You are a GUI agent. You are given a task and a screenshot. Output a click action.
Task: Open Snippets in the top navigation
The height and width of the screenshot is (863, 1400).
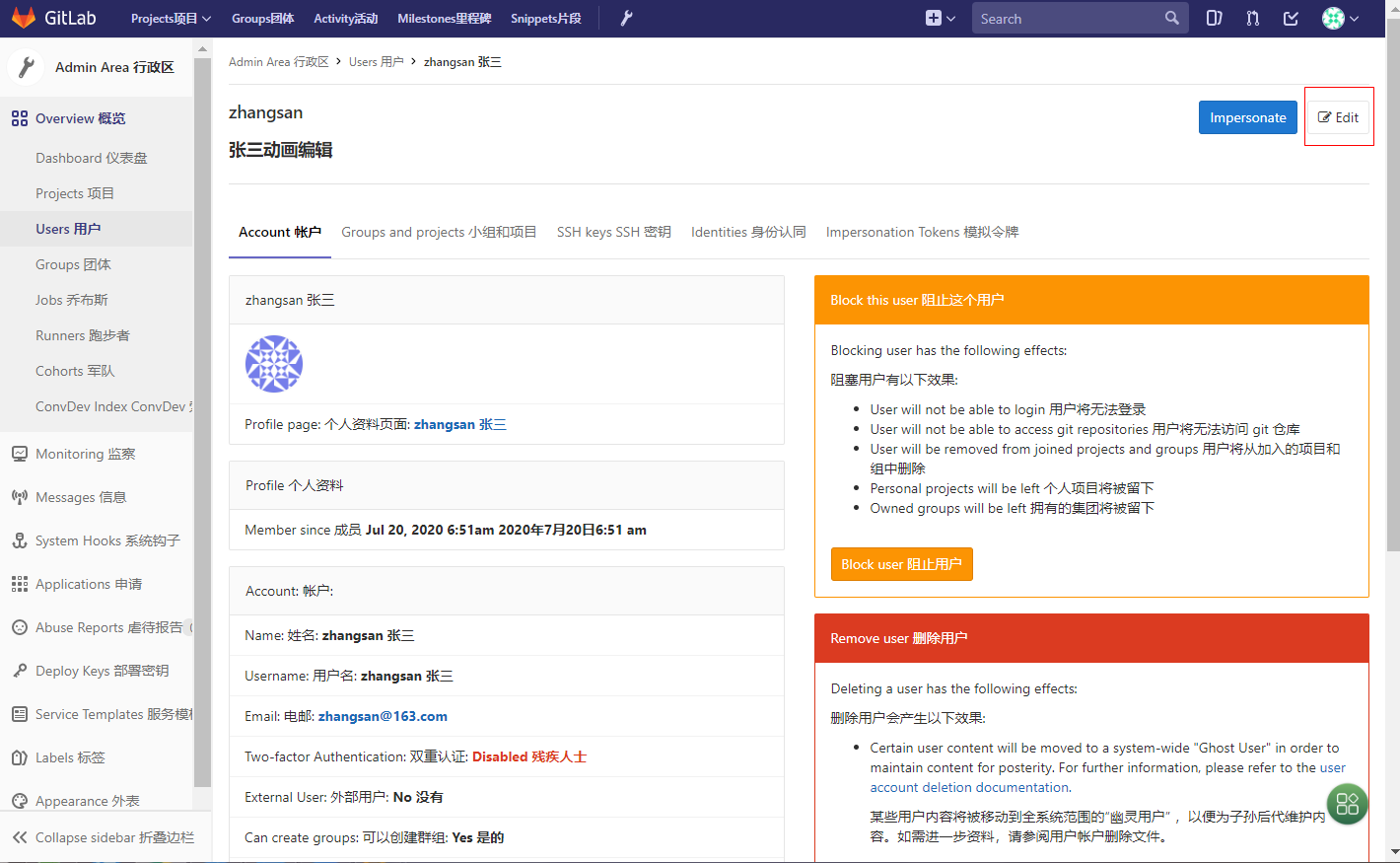click(546, 18)
